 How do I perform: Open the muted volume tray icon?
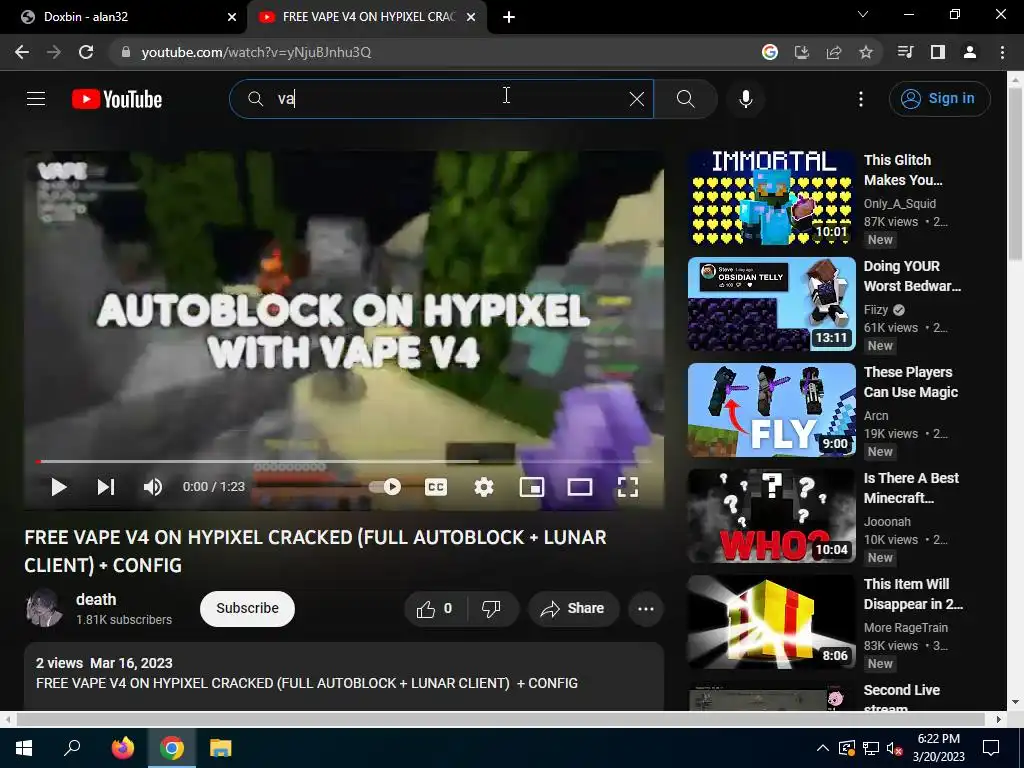[x=895, y=748]
